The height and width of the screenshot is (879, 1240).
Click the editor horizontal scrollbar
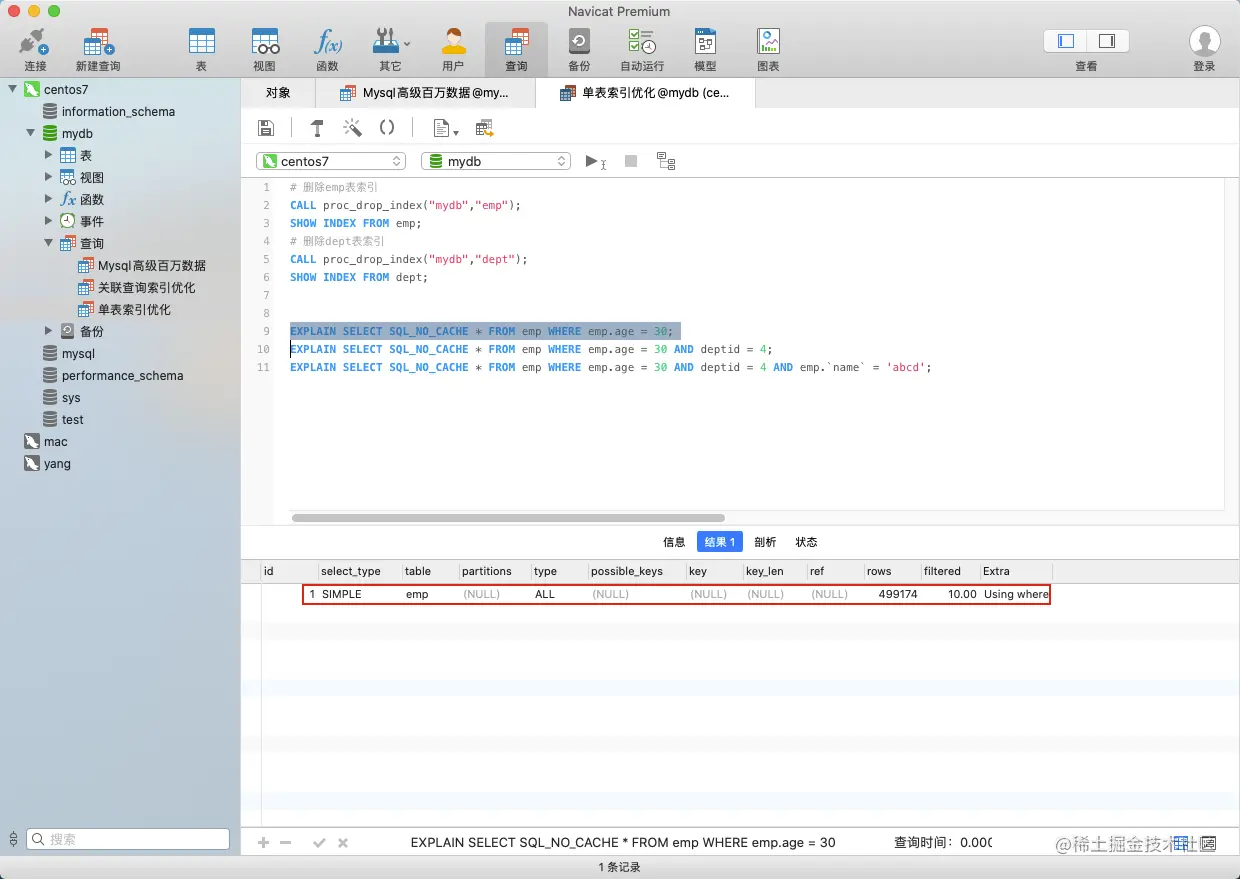(507, 517)
